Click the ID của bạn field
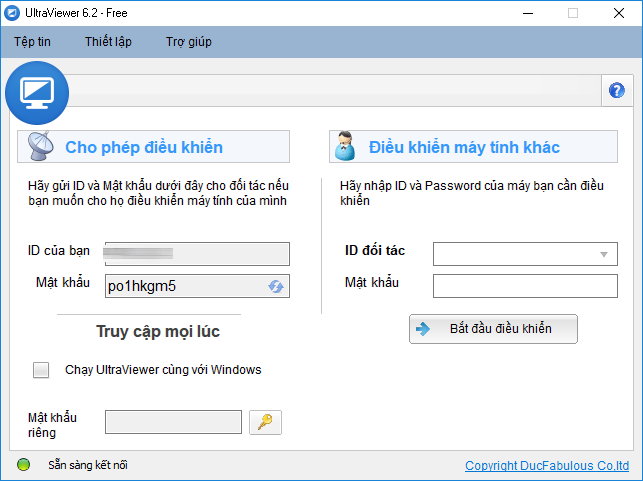This screenshot has height=481, width=643. [x=197, y=254]
